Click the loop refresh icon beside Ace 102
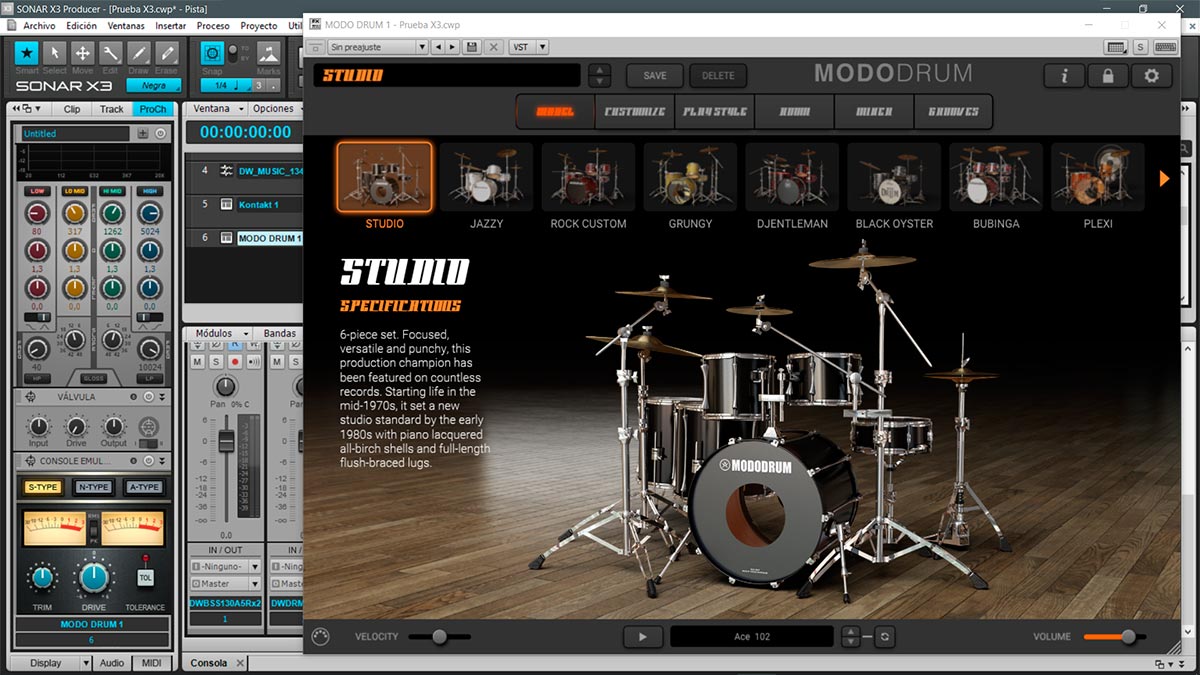1200x675 pixels. pos(885,636)
